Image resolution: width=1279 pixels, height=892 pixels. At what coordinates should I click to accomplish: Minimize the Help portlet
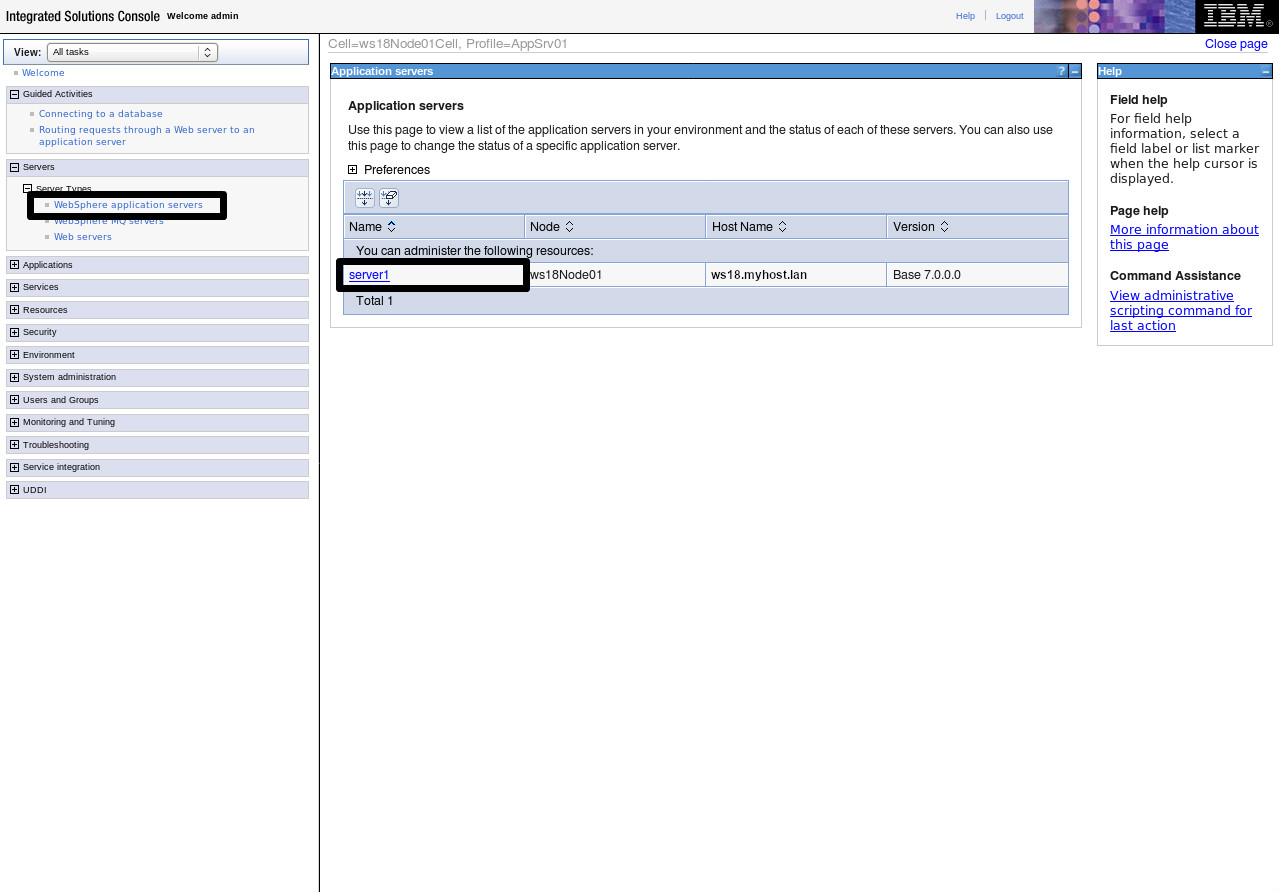click(x=1266, y=71)
